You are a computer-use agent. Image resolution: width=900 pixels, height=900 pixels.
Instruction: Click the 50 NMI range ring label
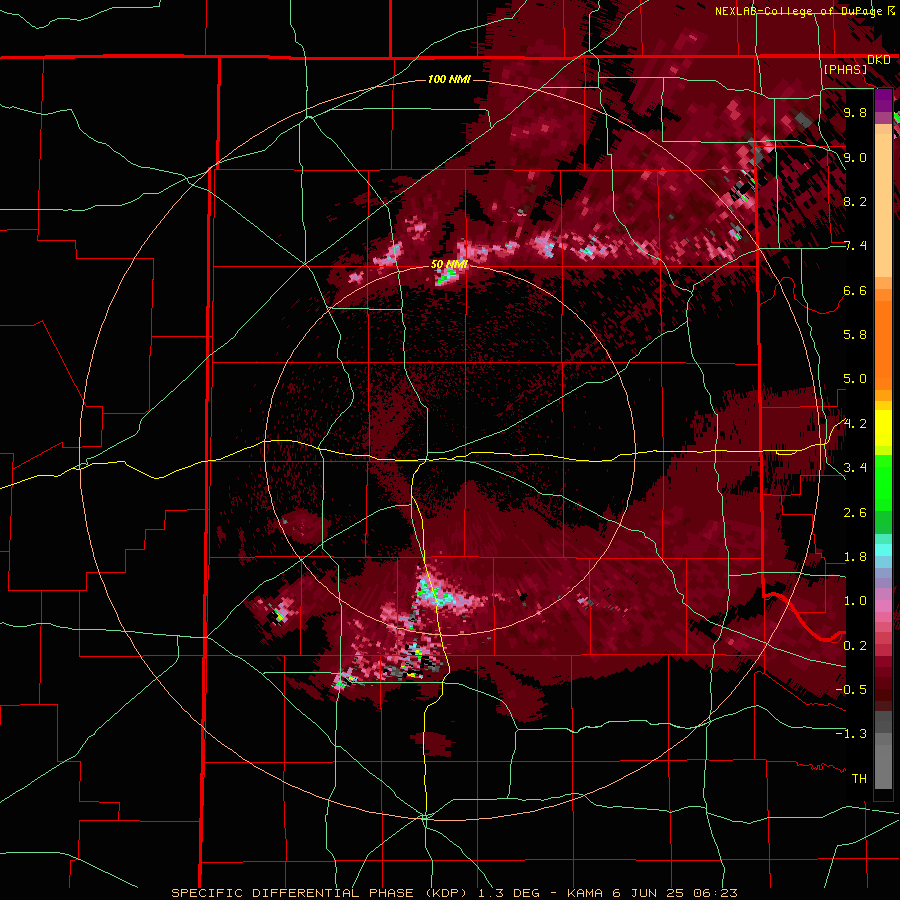(x=449, y=264)
